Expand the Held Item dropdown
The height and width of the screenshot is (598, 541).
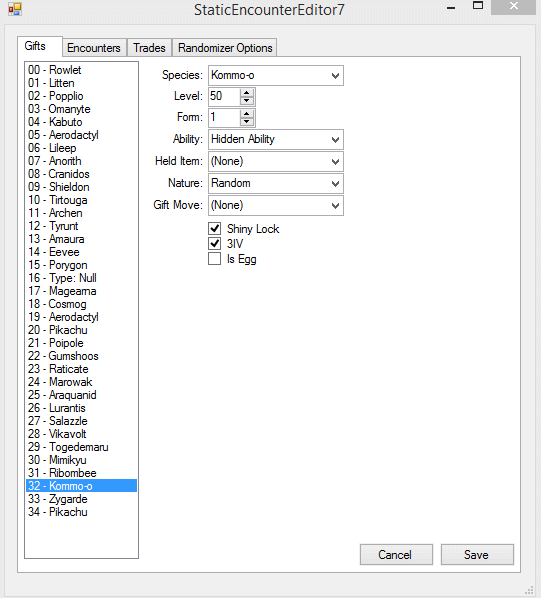tap(276, 162)
